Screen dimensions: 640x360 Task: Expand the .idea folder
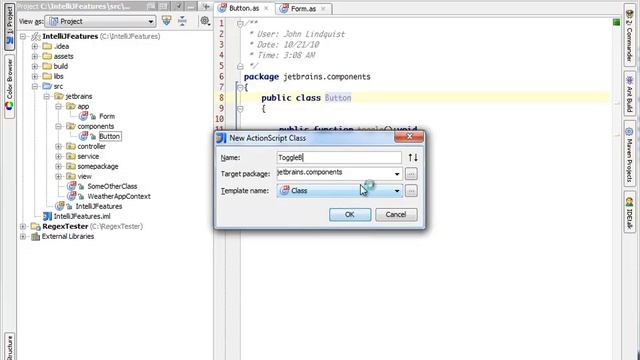point(35,46)
